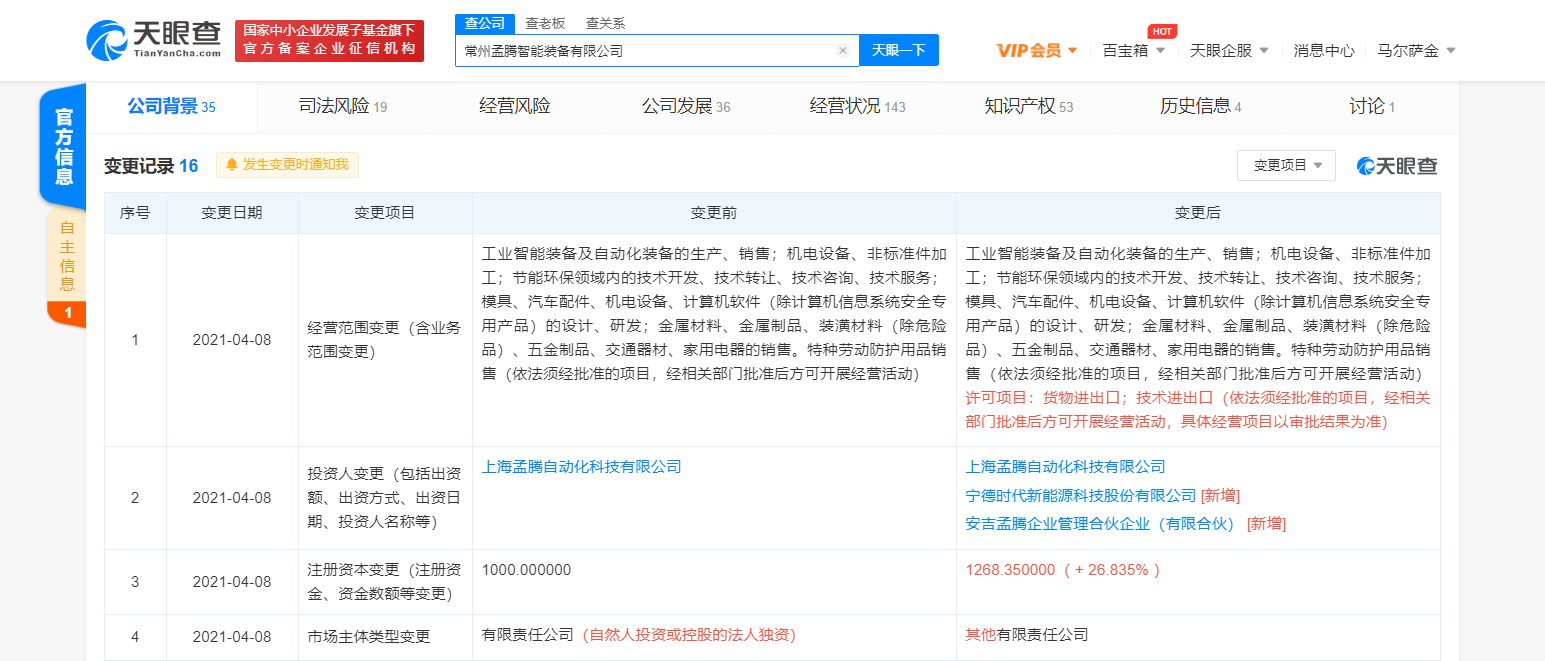The width and height of the screenshot is (1545, 661).
Task: Open the 宁德时代新能源科技股份有限公司 link
Action: (1081, 496)
